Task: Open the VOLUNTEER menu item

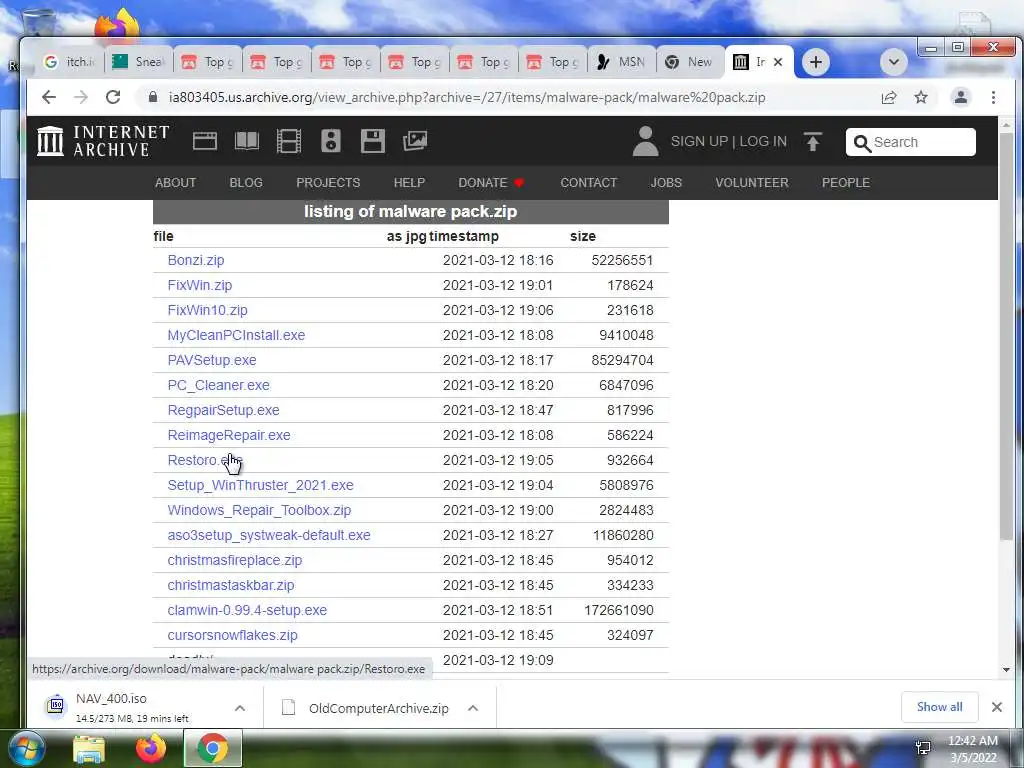Action: pos(752,183)
